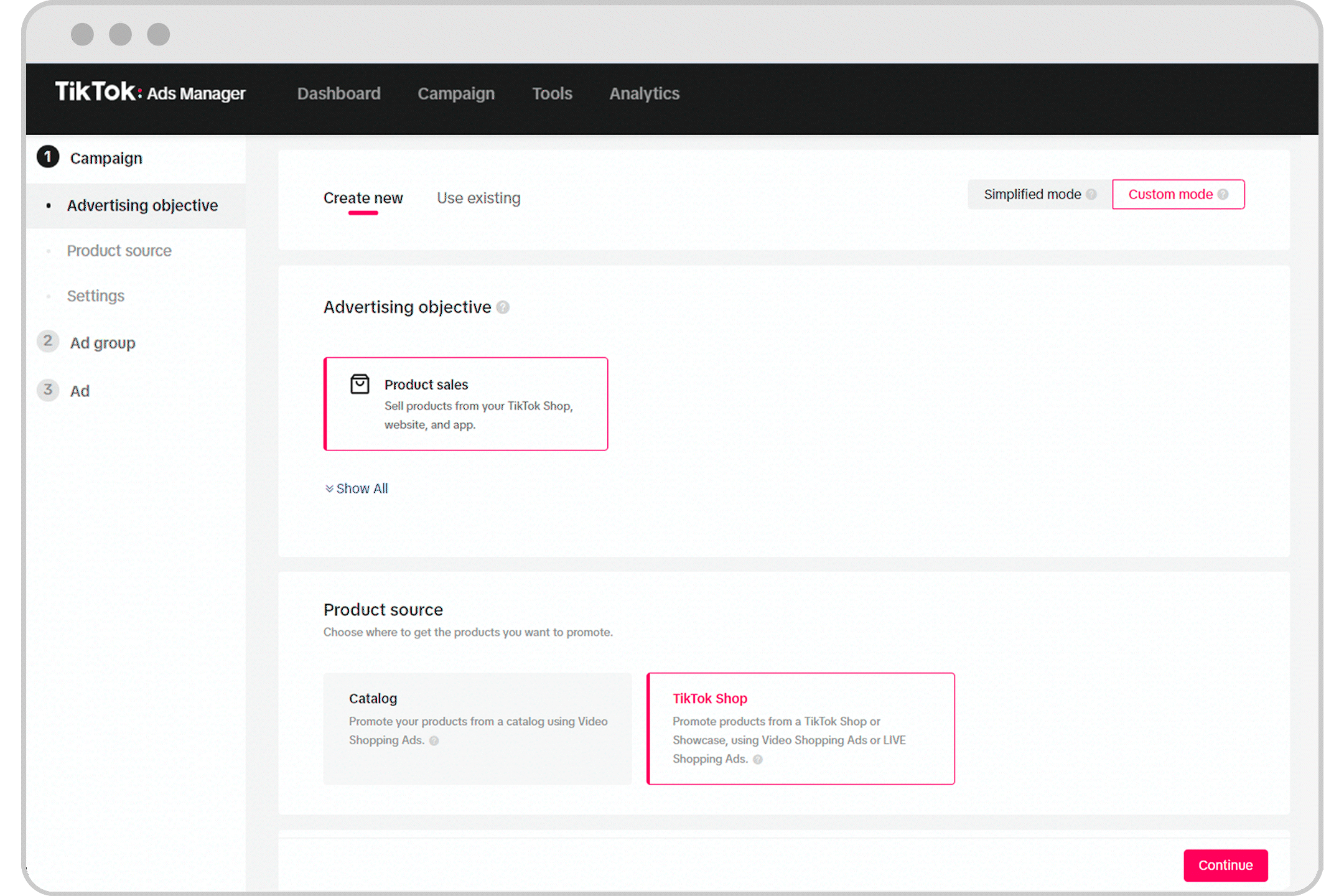Image resolution: width=1344 pixels, height=896 pixels.
Task: Switch to the Create new tab
Action: coord(363,198)
